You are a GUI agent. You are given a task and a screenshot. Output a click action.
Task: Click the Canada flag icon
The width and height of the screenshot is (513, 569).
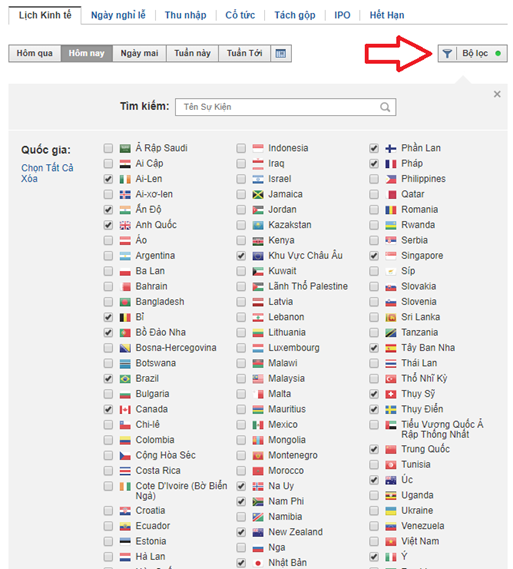point(125,410)
